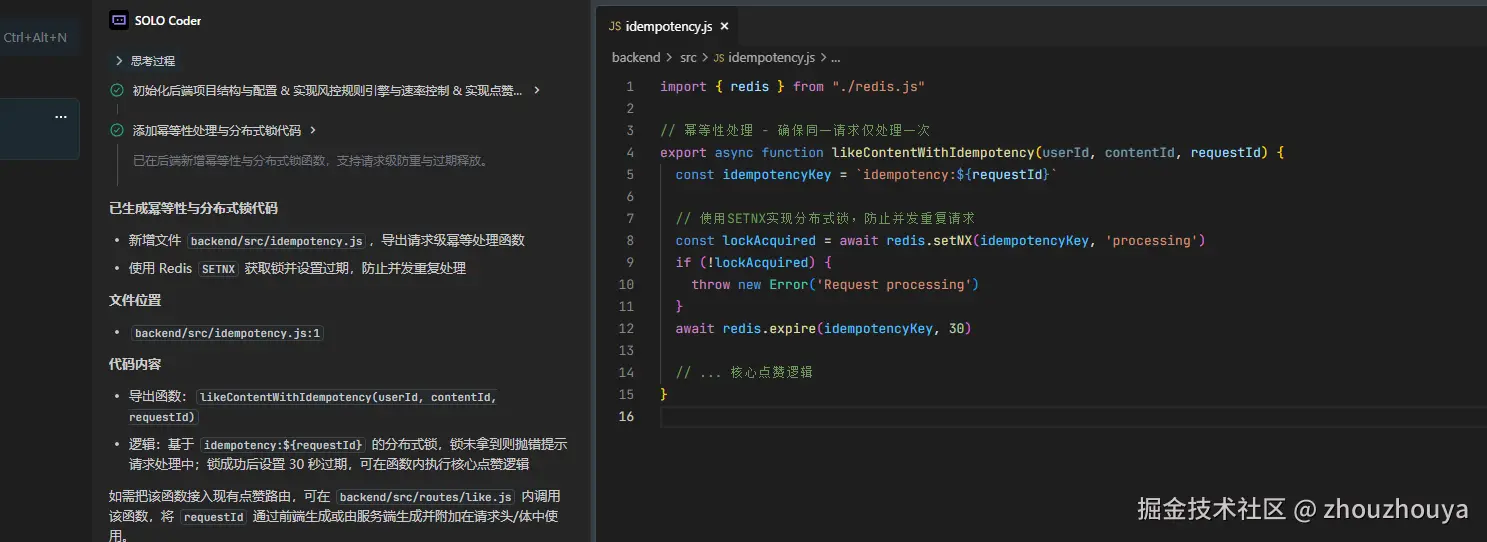Screen dimensions: 1487x542
Task: Click inline code backend/src/idempotency.js in 新增文件 line
Action: [x=277, y=241]
